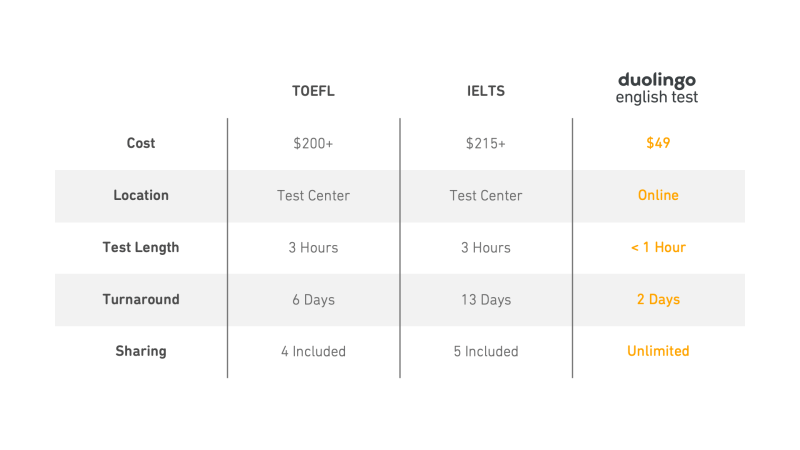Select the IELTS column header
The height and width of the screenshot is (450, 800).
486,91
